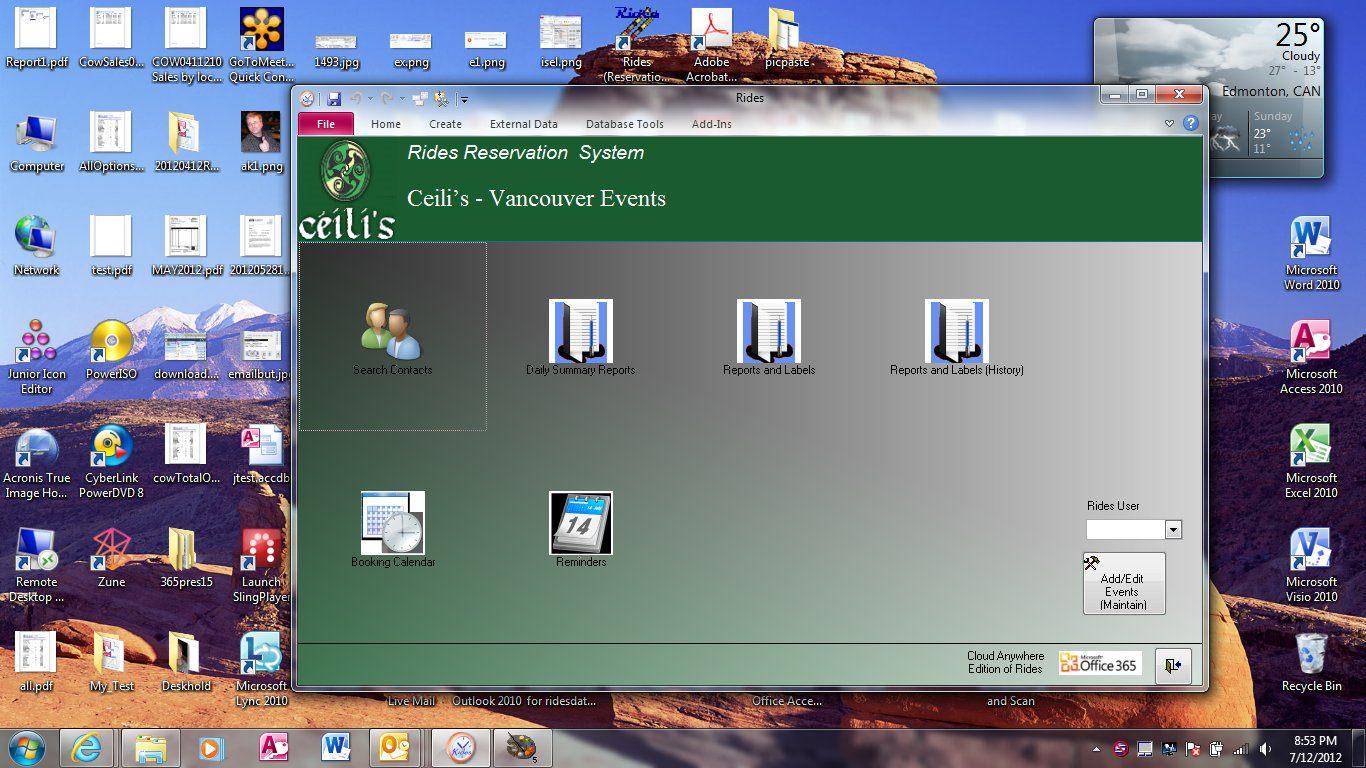Open the Reminders calendar icon
This screenshot has width=1366, height=768.
(x=580, y=523)
